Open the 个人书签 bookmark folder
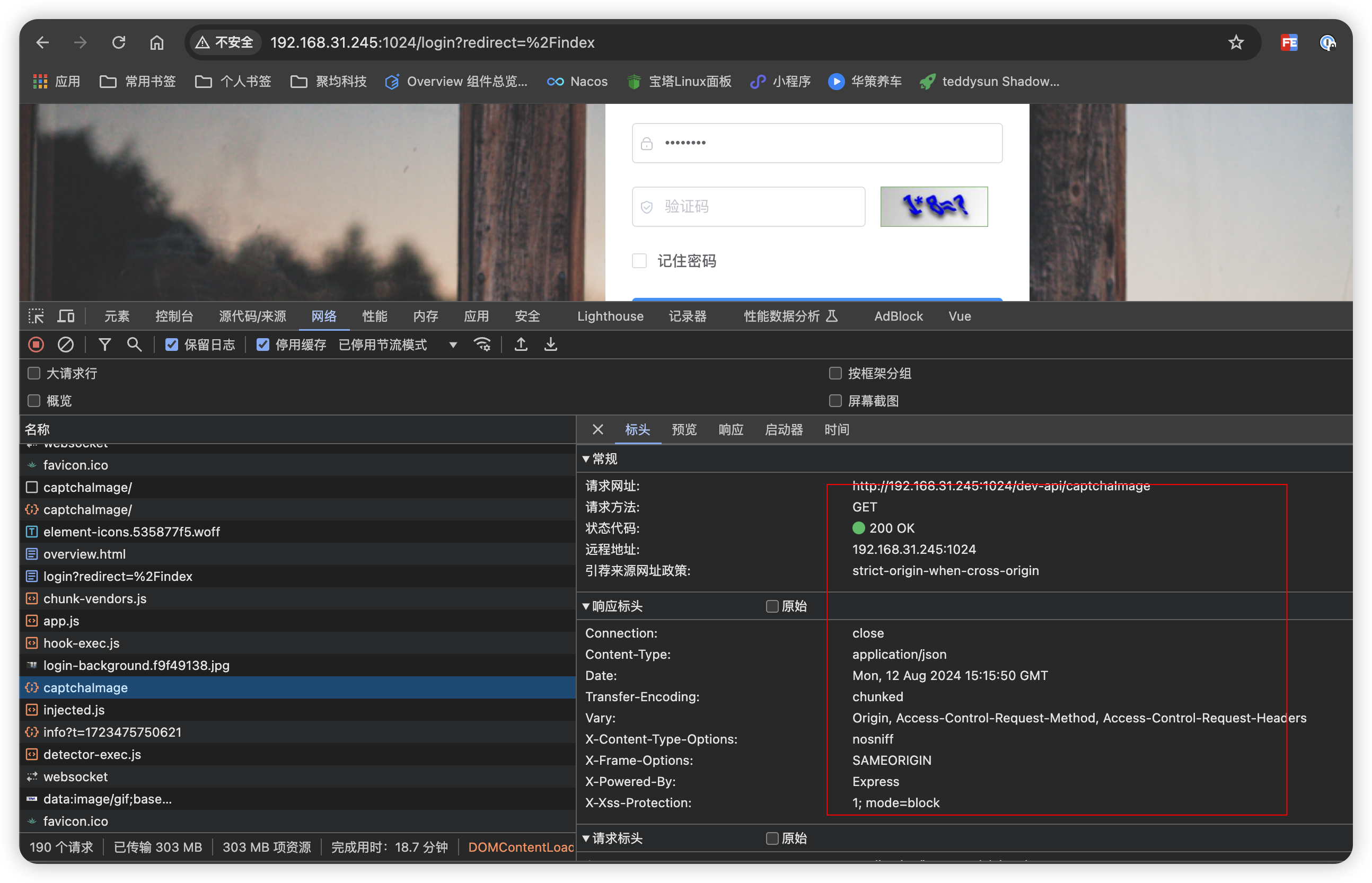The width and height of the screenshot is (1372, 883). [233, 82]
